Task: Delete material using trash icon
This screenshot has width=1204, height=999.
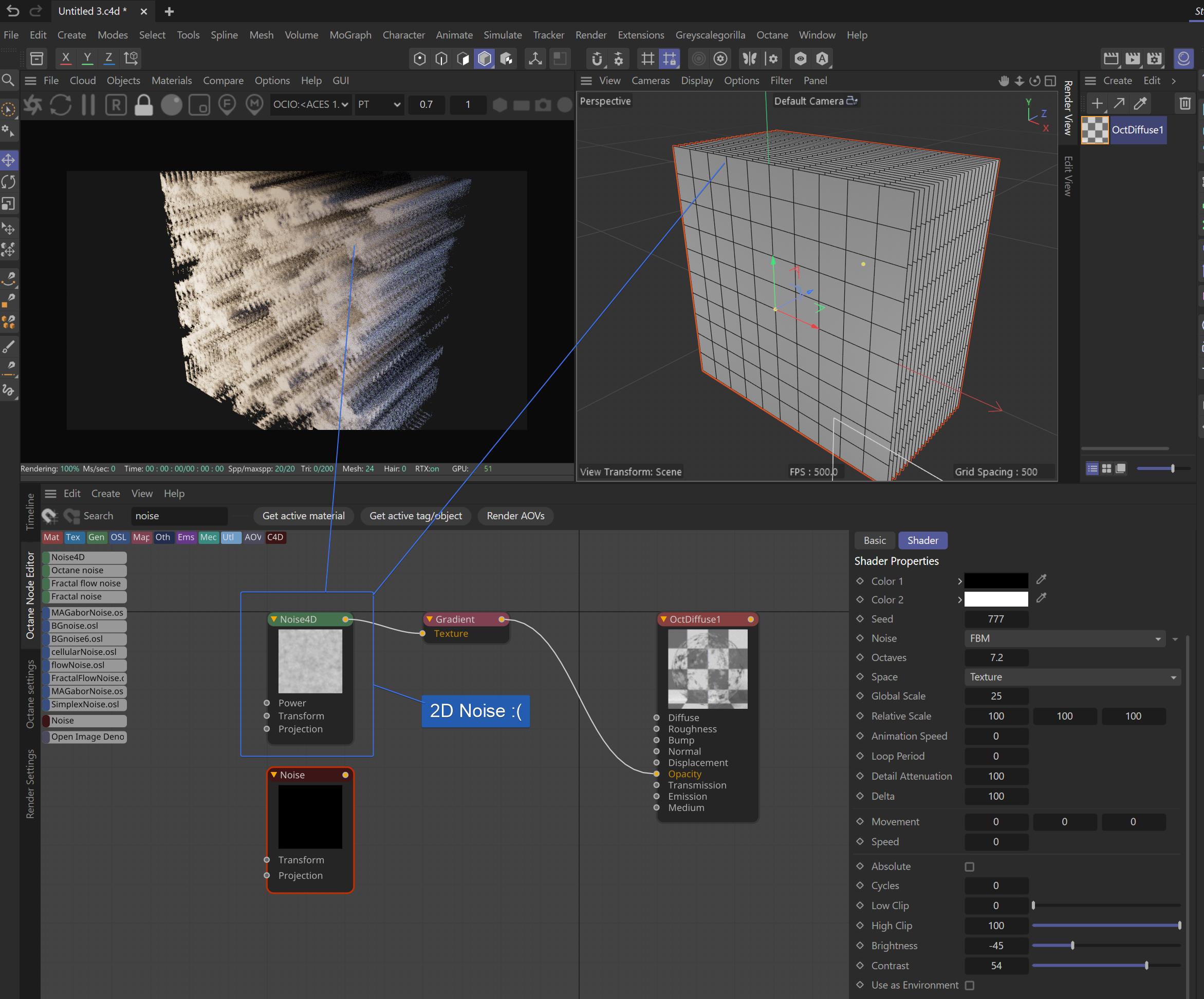Action: pos(1184,104)
